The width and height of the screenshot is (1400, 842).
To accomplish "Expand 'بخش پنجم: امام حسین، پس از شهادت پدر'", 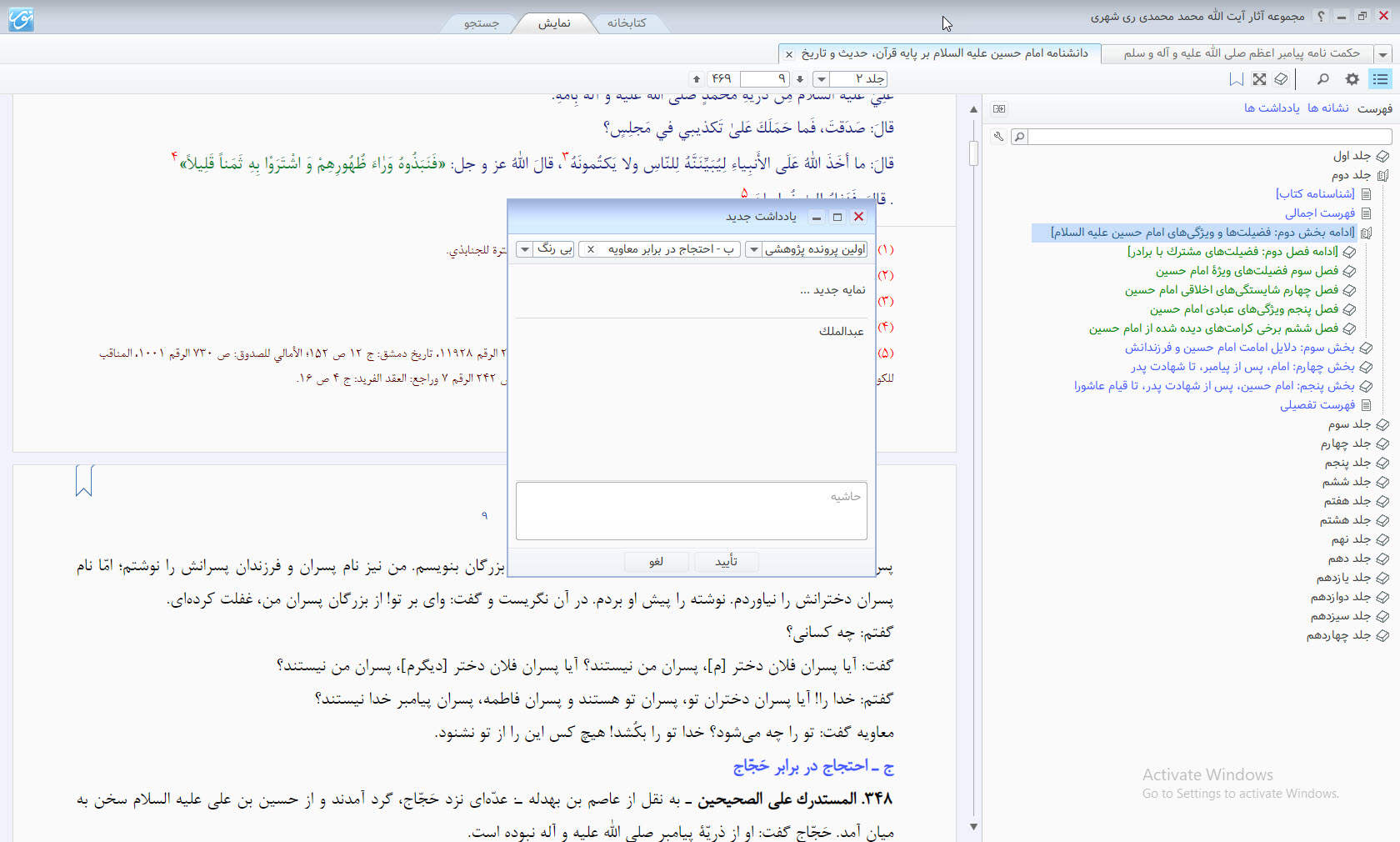I will click(1366, 386).
